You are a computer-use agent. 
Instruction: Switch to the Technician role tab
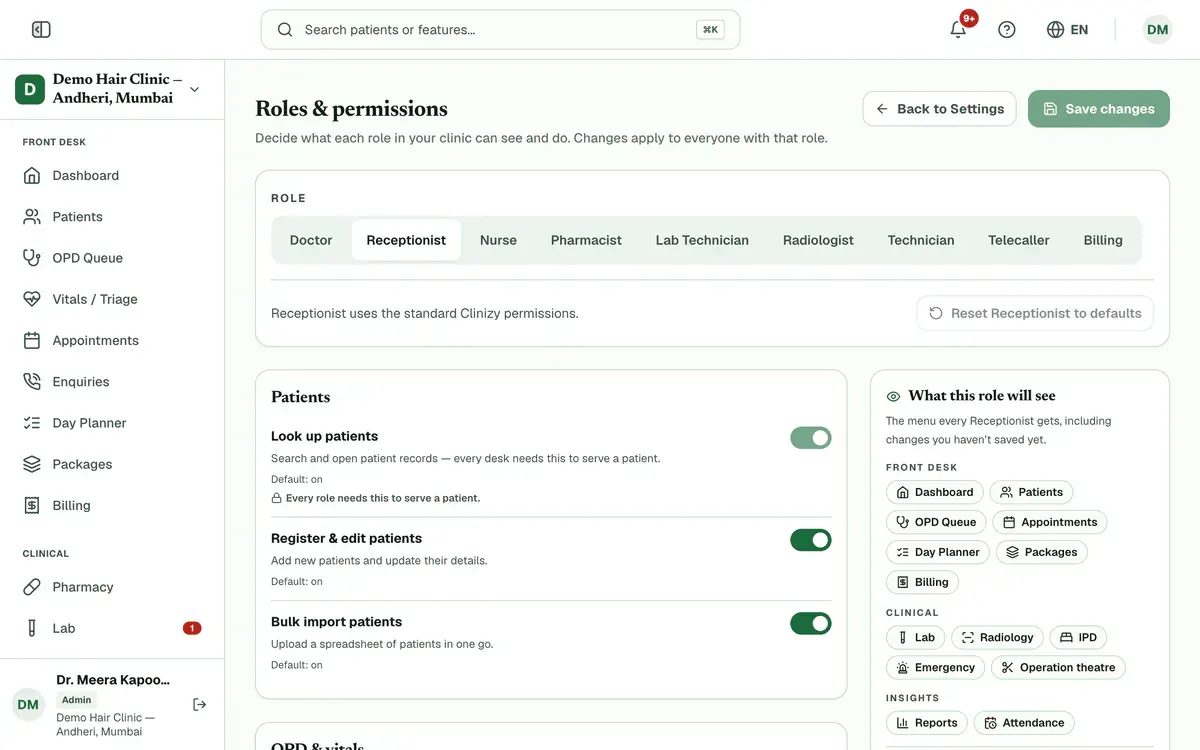coord(921,240)
